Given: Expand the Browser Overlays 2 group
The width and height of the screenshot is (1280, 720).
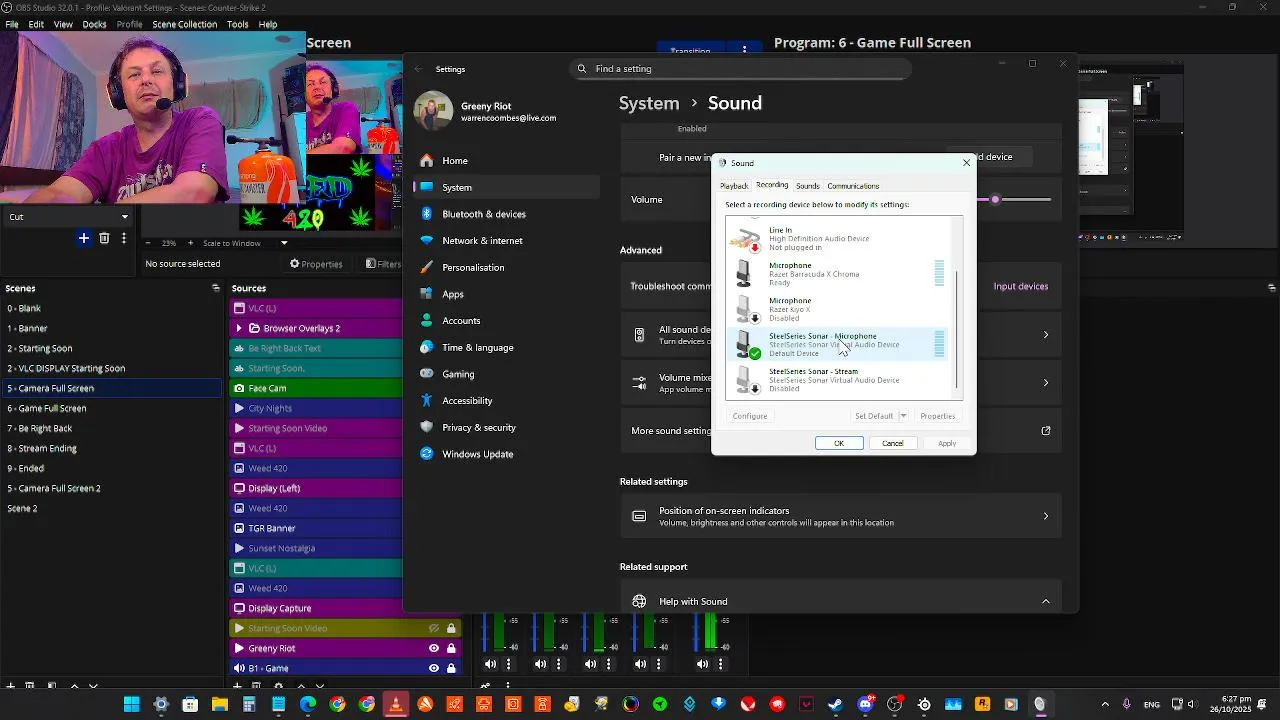Looking at the screenshot, I should point(238,328).
